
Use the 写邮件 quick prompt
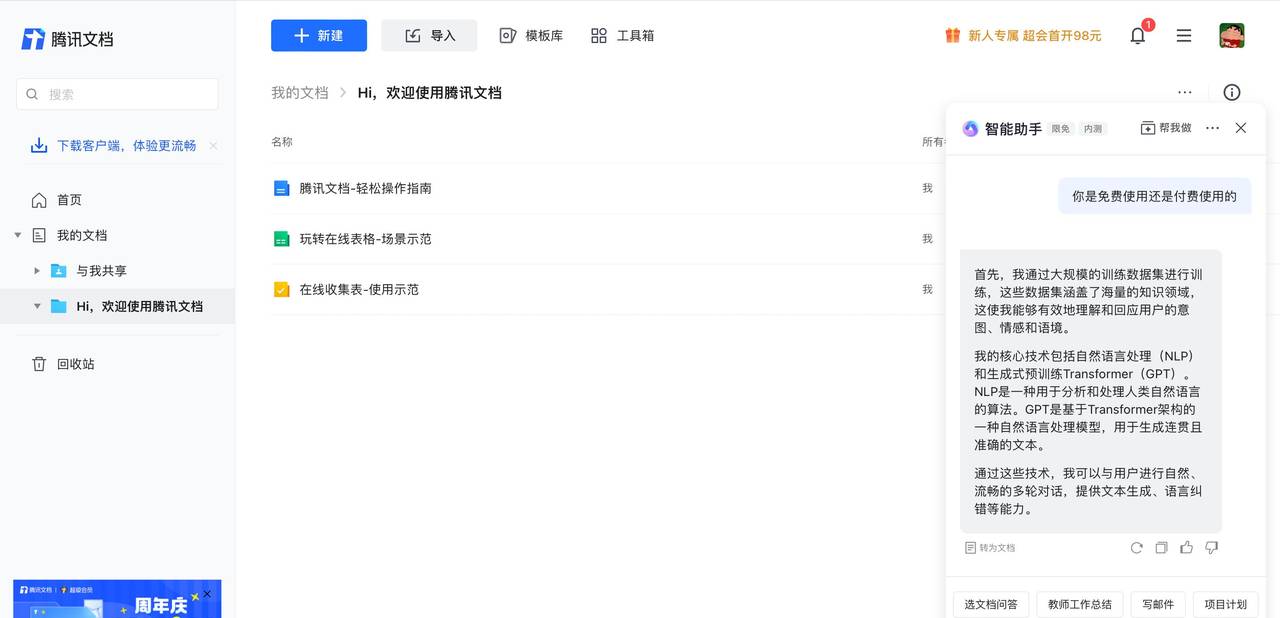pos(1157,604)
